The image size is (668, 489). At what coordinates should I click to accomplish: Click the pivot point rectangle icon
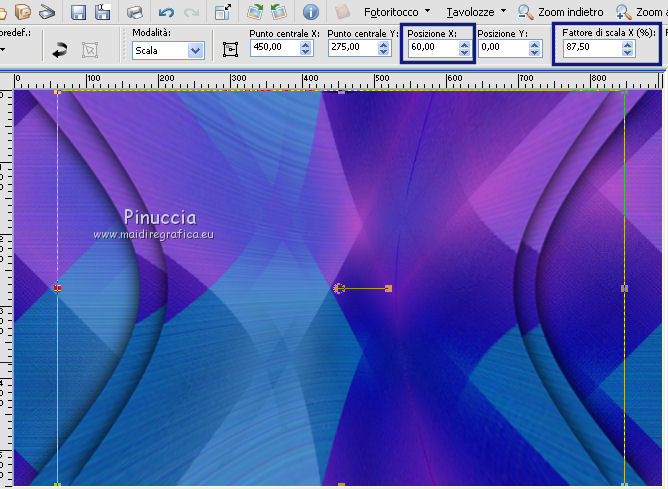[x=230, y=49]
